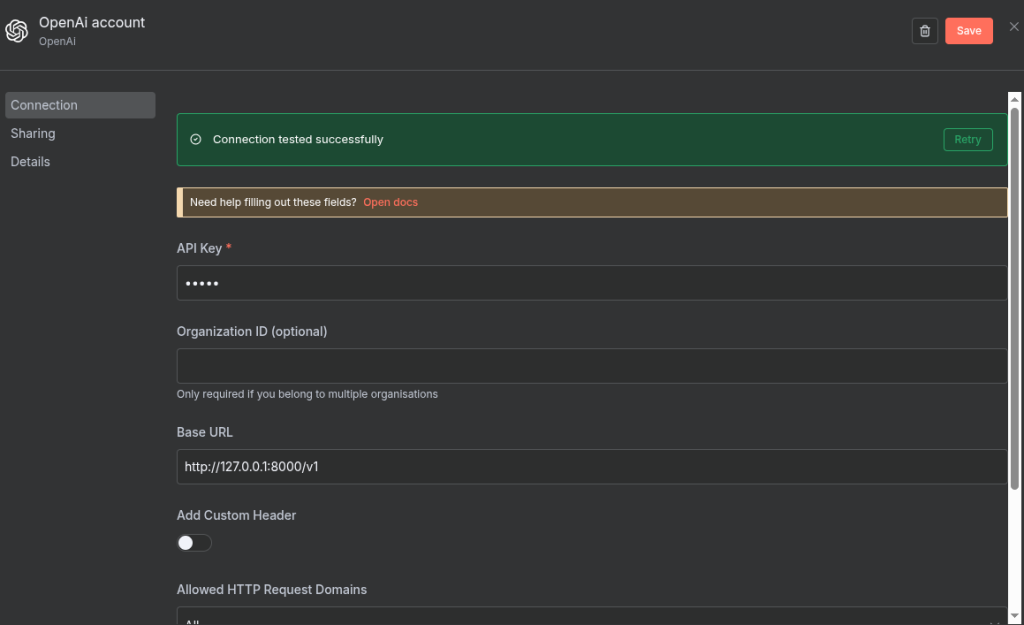Delete credential using the trash icon
The height and width of the screenshot is (625, 1024).
coord(925,31)
